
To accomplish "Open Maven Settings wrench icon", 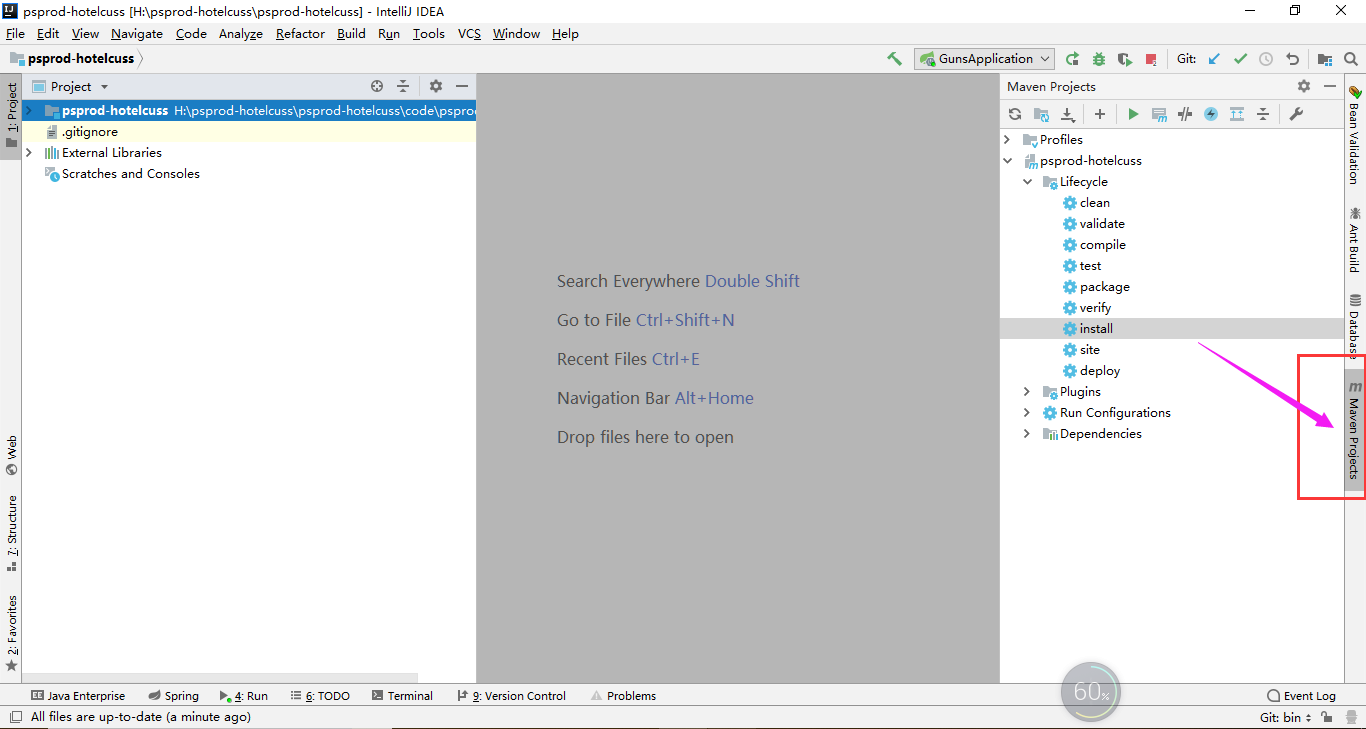I will [x=1296, y=114].
